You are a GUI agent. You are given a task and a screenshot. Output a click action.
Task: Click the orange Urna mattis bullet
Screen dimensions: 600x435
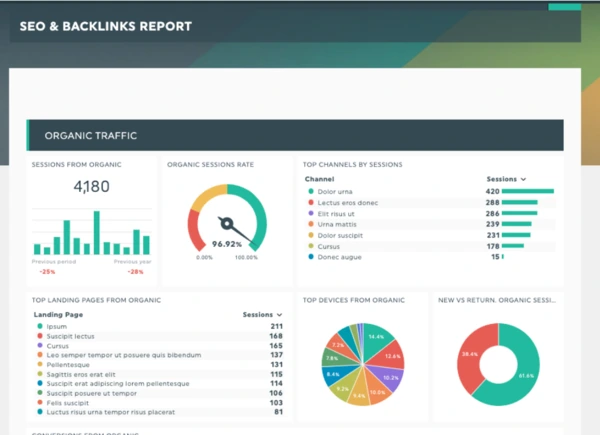point(311,224)
